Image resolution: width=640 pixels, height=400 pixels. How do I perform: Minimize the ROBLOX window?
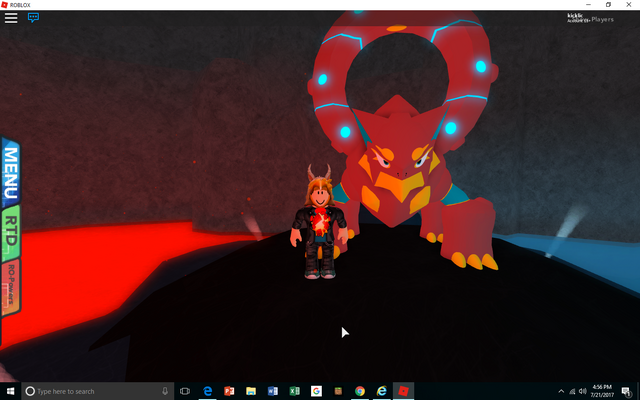point(589,5)
